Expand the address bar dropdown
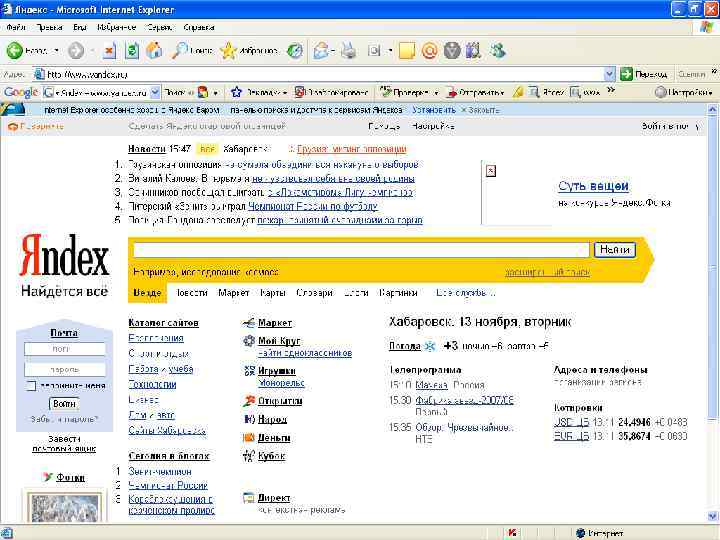This screenshot has width=720, height=540. point(609,74)
